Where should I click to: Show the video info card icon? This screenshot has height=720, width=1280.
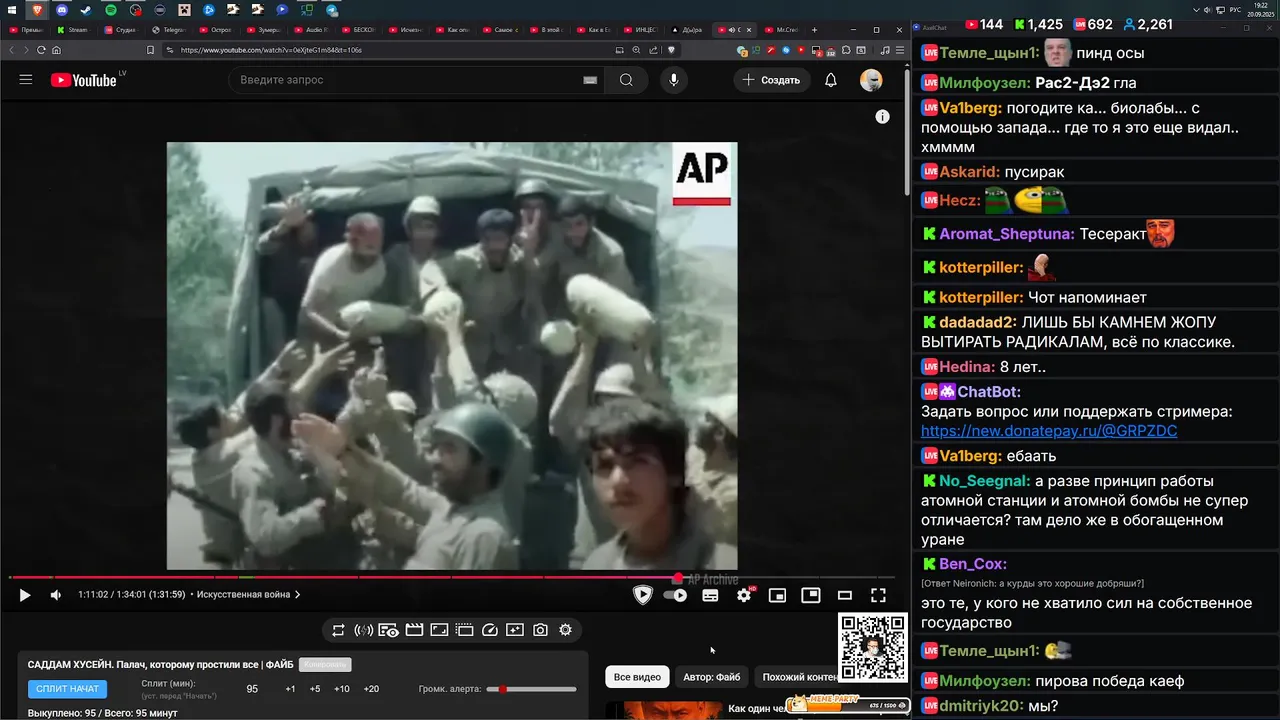[x=882, y=117]
